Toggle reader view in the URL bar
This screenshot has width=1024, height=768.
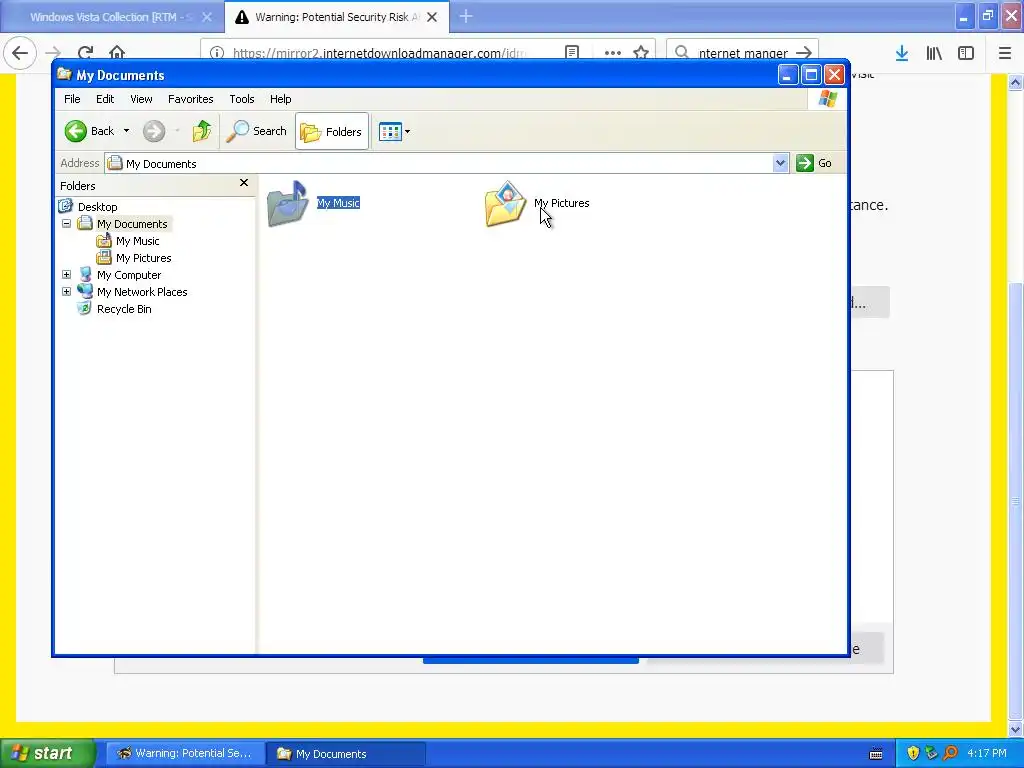pos(572,52)
